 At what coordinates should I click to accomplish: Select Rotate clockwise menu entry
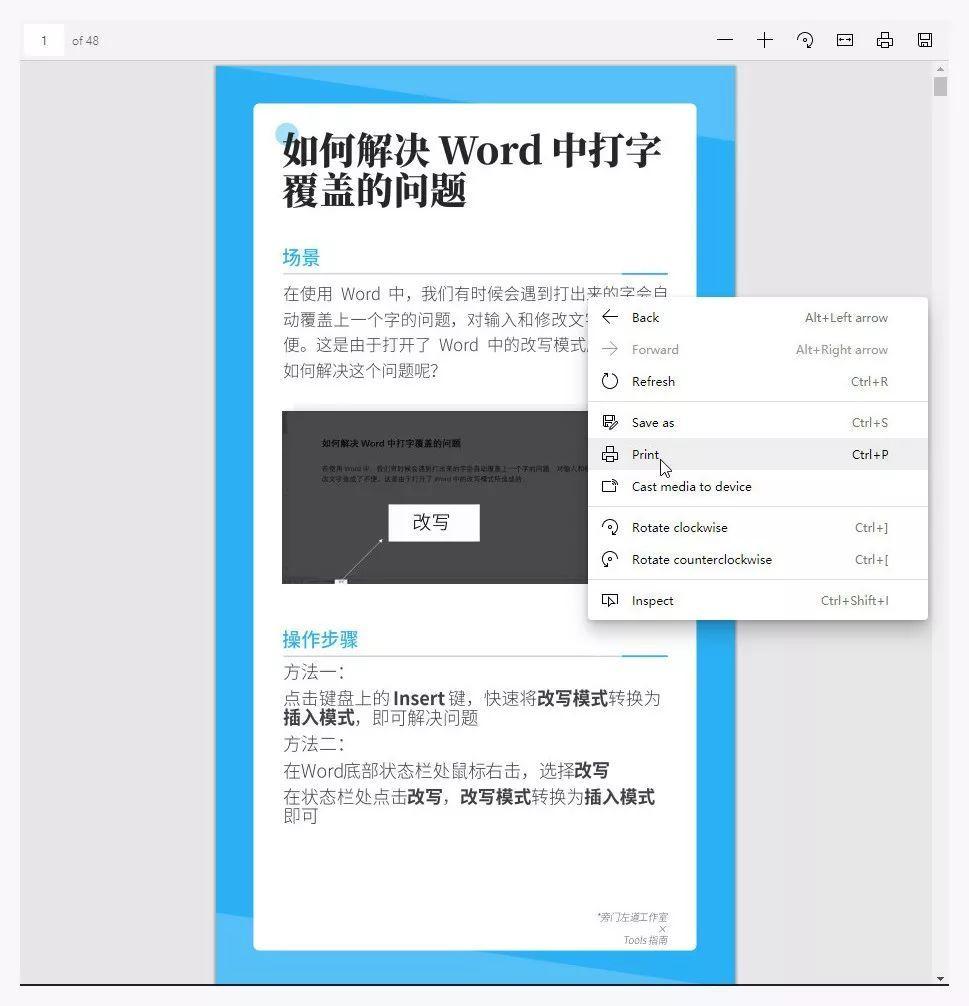tap(758, 527)
